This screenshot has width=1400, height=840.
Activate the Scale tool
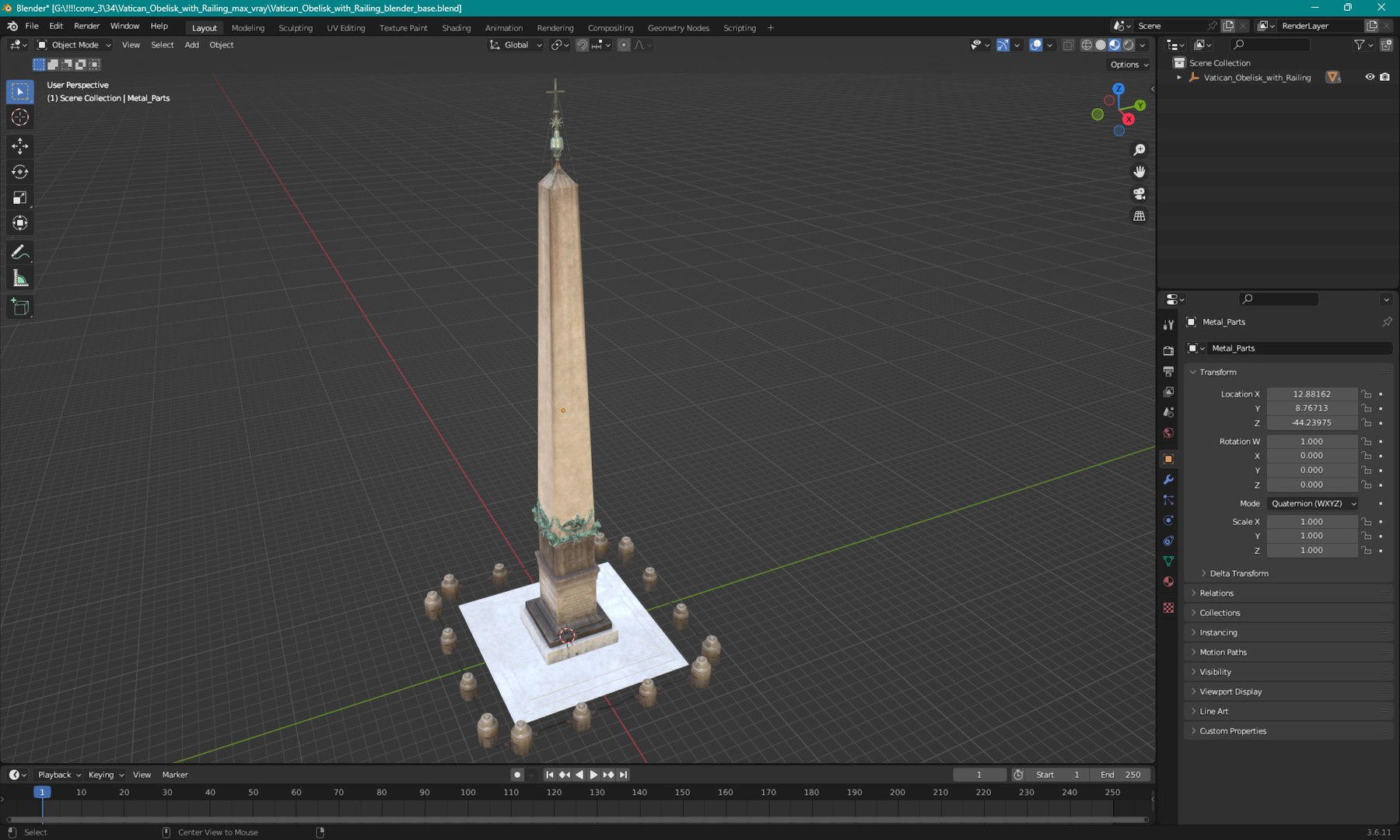tap(20, 198)
